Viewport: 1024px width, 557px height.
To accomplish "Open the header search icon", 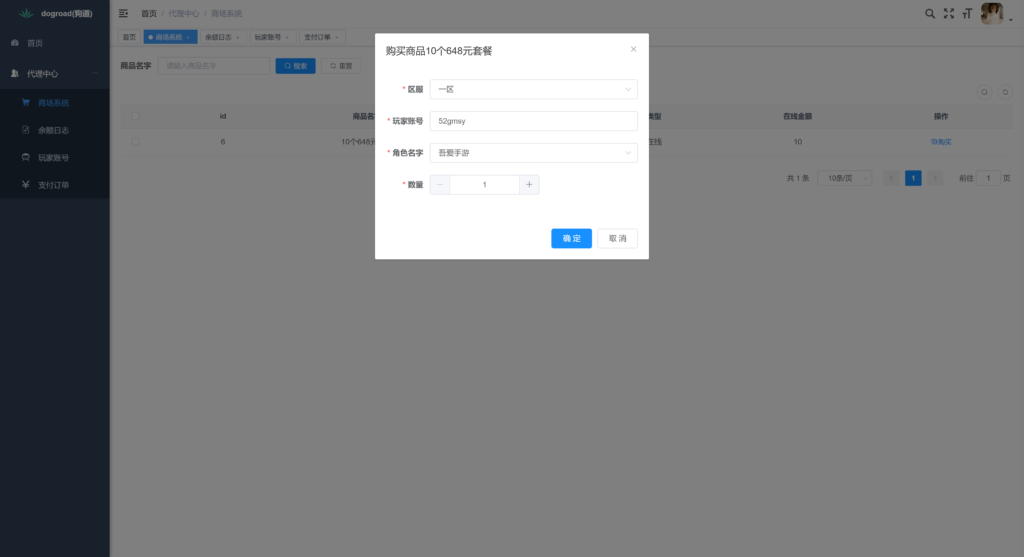I will [x=929, y=13].
